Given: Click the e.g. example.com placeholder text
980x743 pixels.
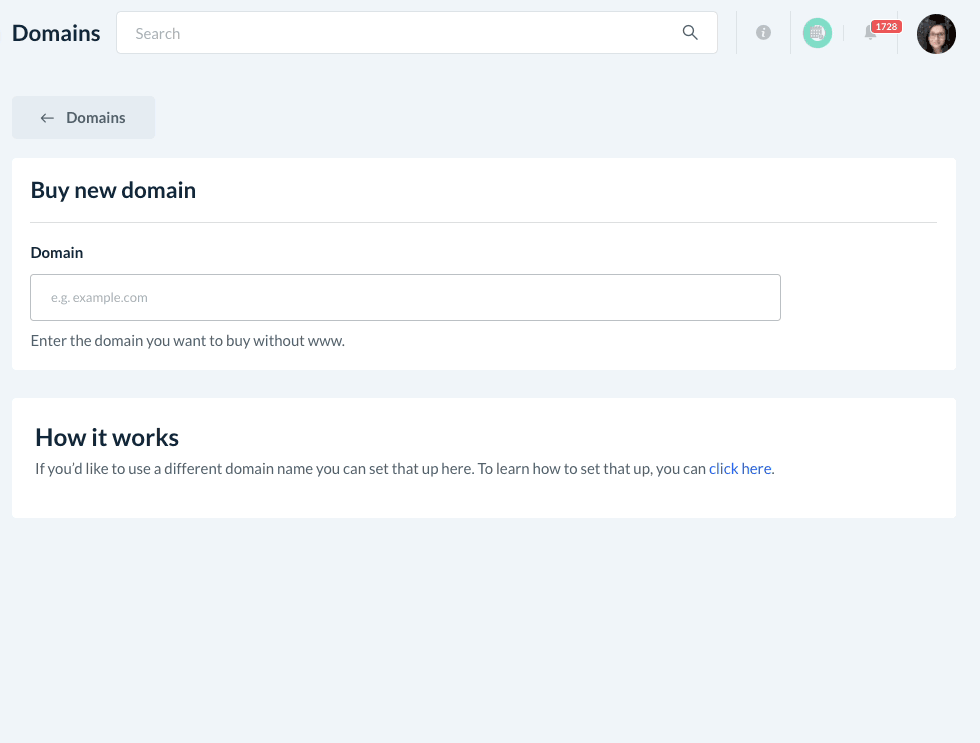Looking at the screenshot, I should click(99, 298).
